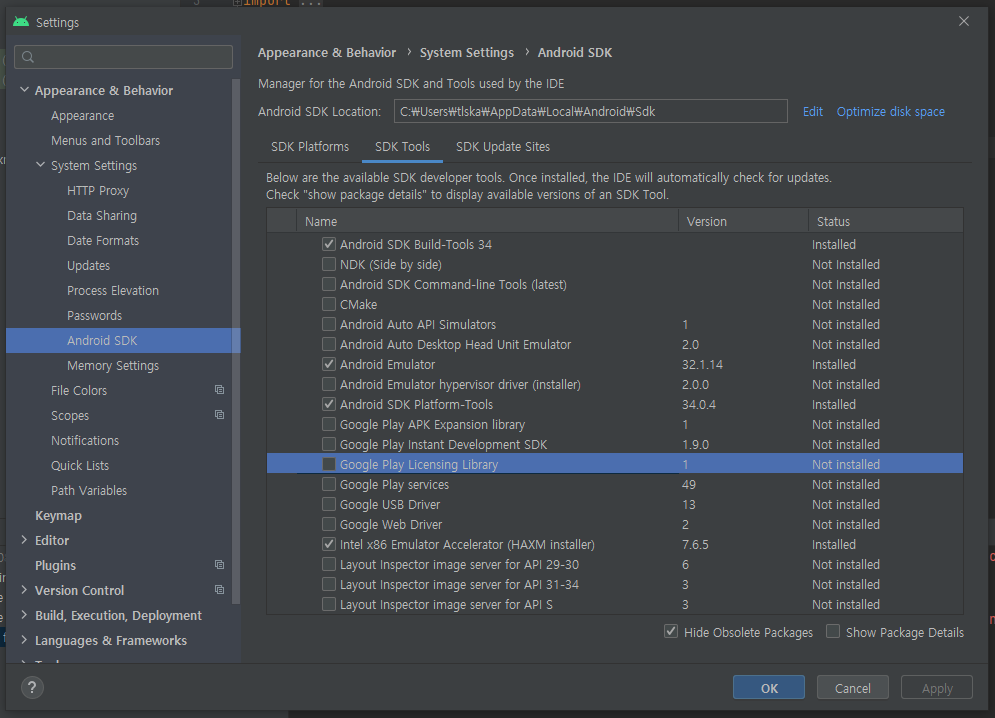The height and width of the screenshot is (718, 995).
Task: Click the settings tree vertical scrollbar
Action: [236, 341]
